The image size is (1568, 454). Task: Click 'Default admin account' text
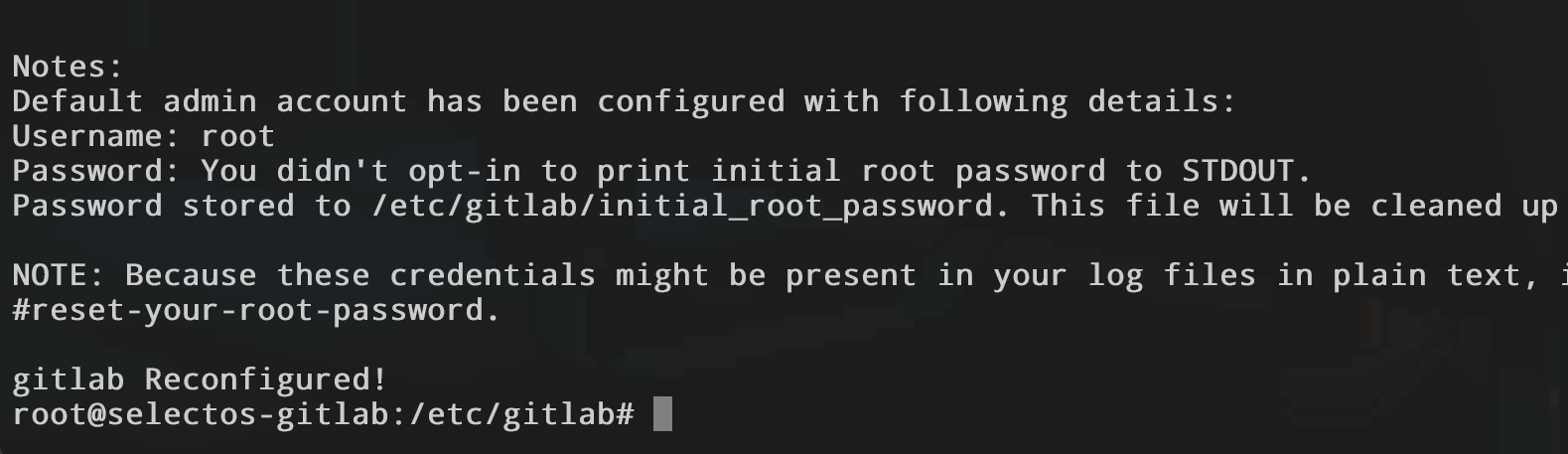[x=209, y=101]
